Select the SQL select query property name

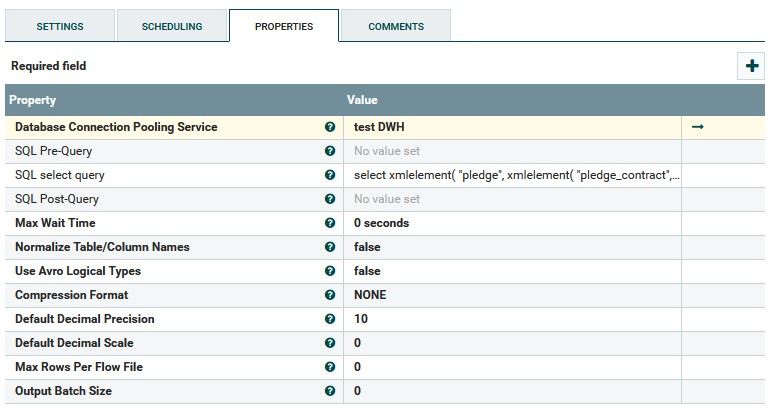click(x=60, y=175)
